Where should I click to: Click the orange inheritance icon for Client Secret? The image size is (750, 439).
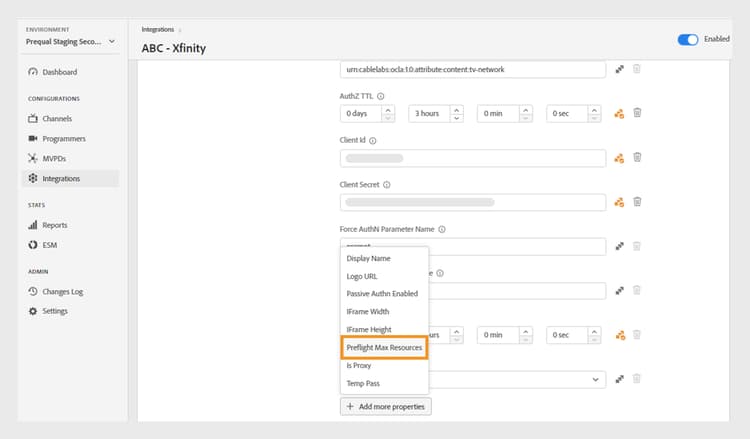tap(619, 202)
